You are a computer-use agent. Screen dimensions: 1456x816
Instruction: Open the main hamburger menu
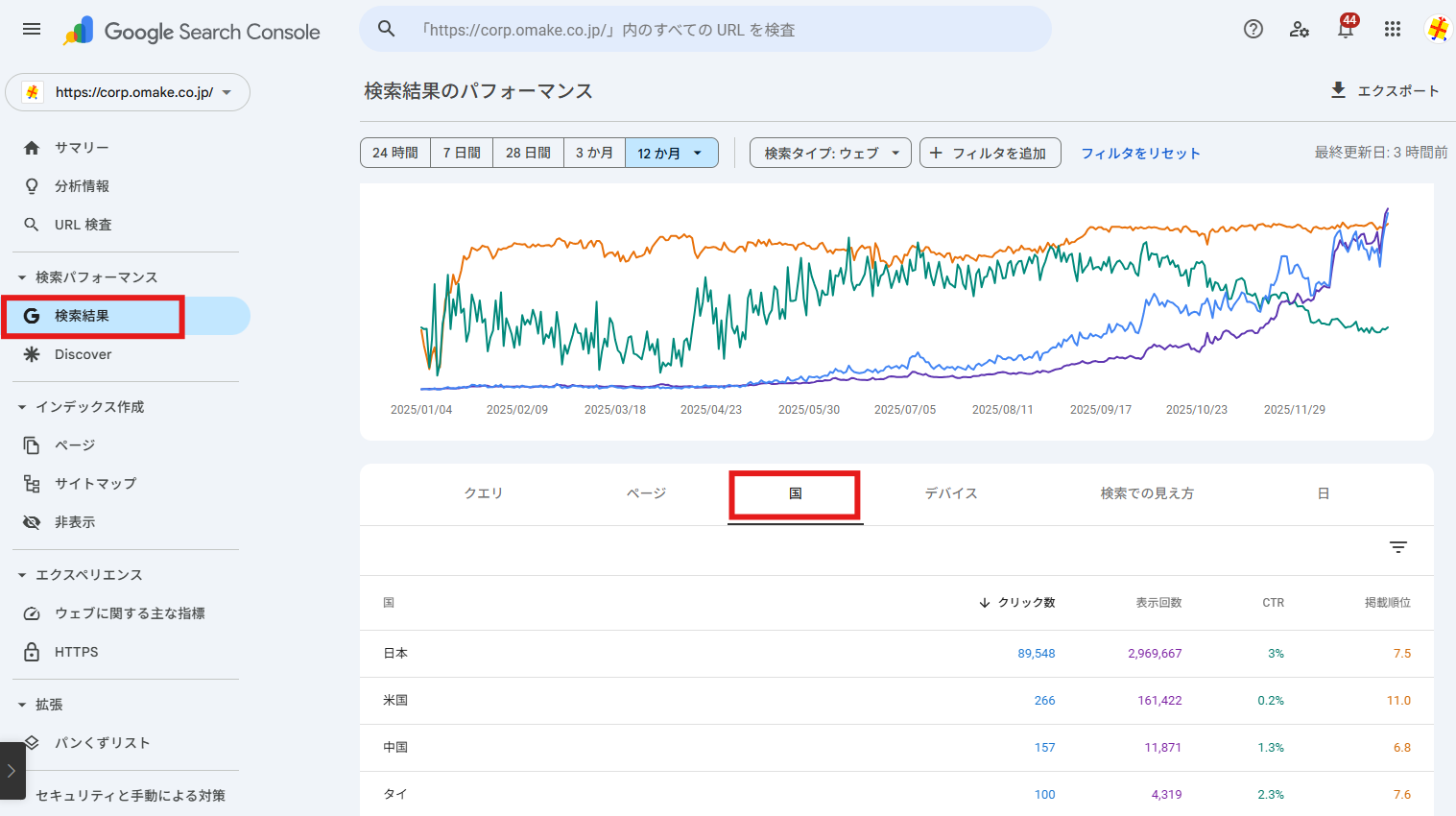(32, 29)
